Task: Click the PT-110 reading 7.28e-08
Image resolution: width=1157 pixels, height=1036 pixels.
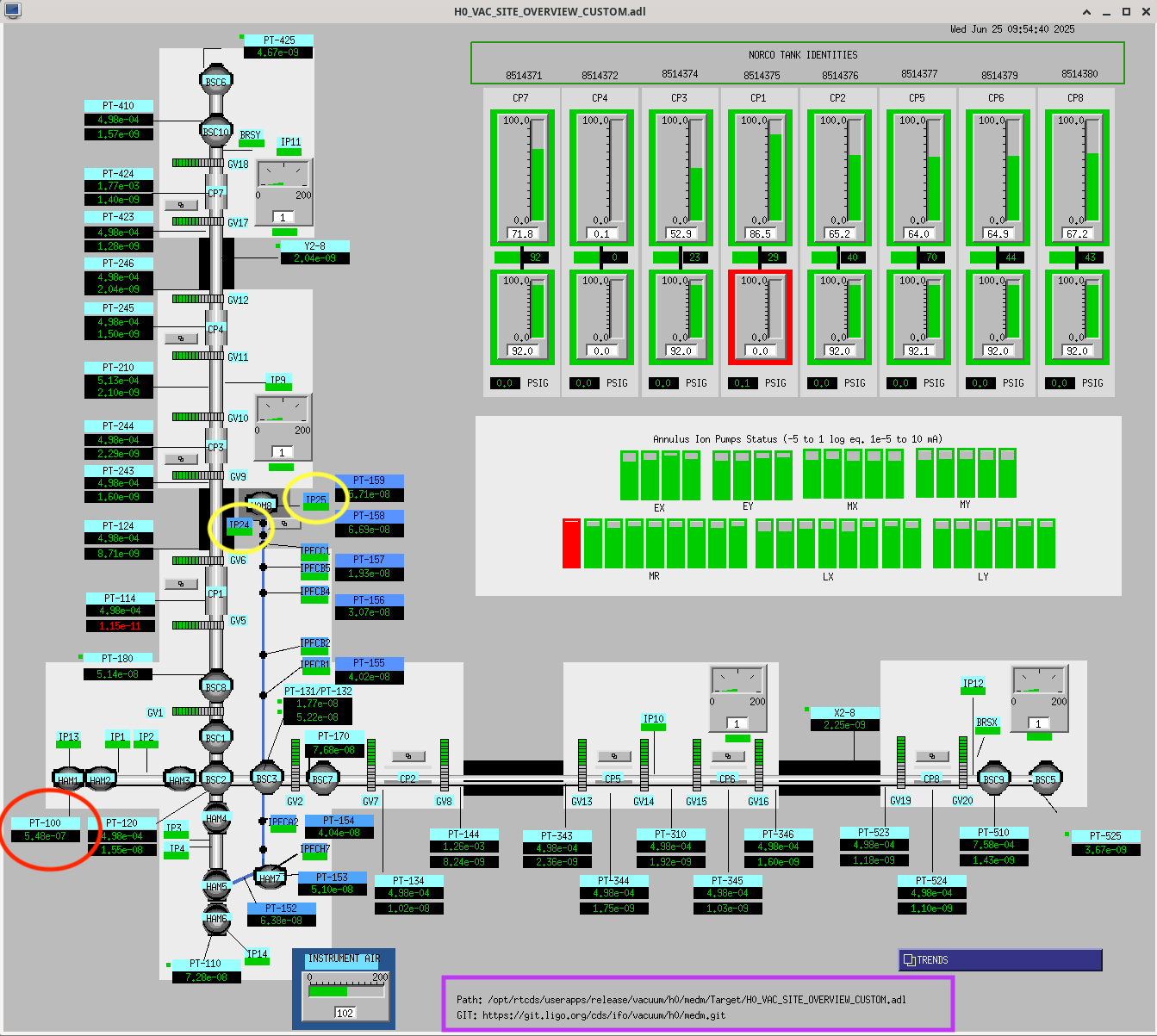Action: (206, 977)
